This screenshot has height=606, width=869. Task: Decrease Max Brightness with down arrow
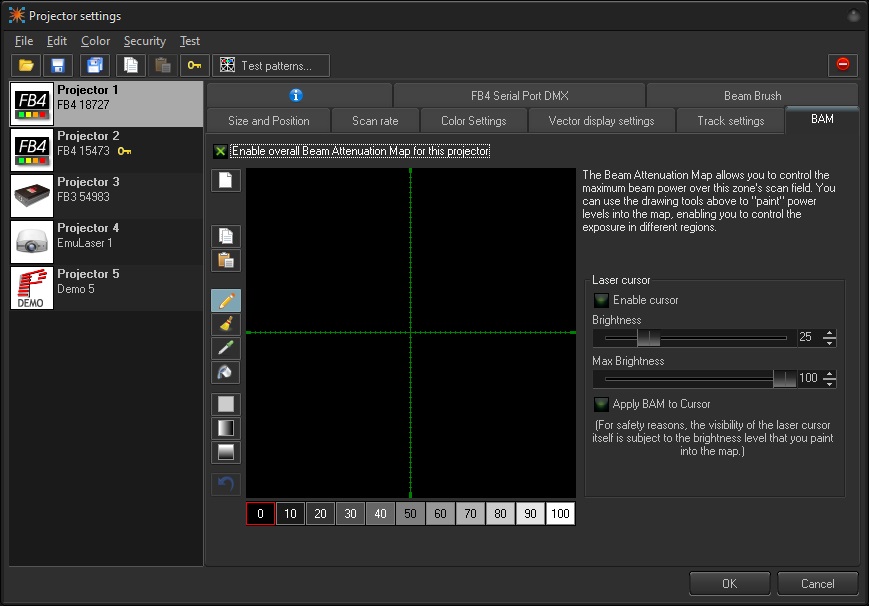click(829, 383)
